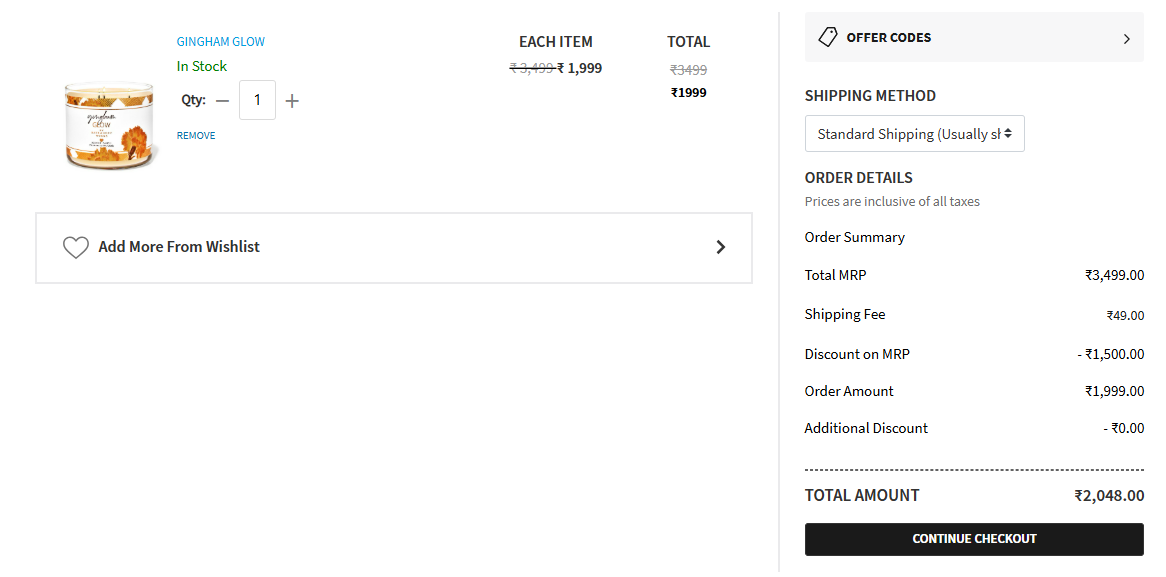Open offer codes via right chevron

coord(1127,39)
